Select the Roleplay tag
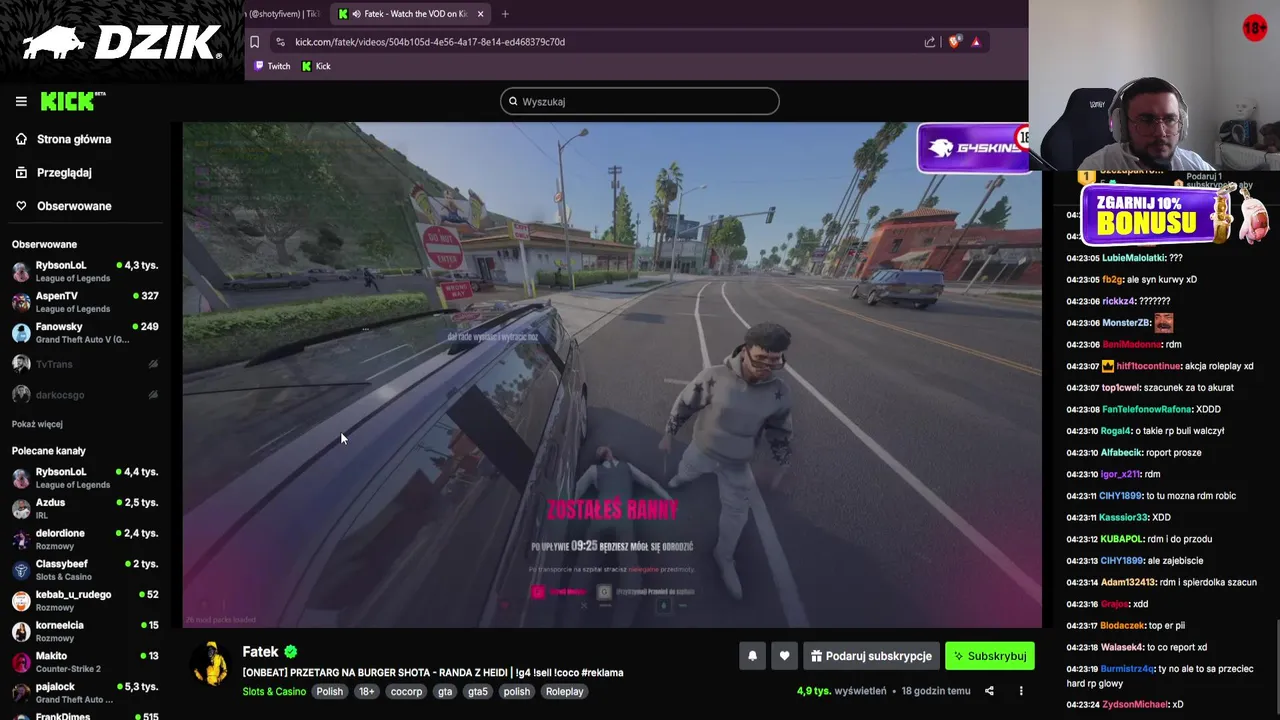1280x720 pixels. 564,691
